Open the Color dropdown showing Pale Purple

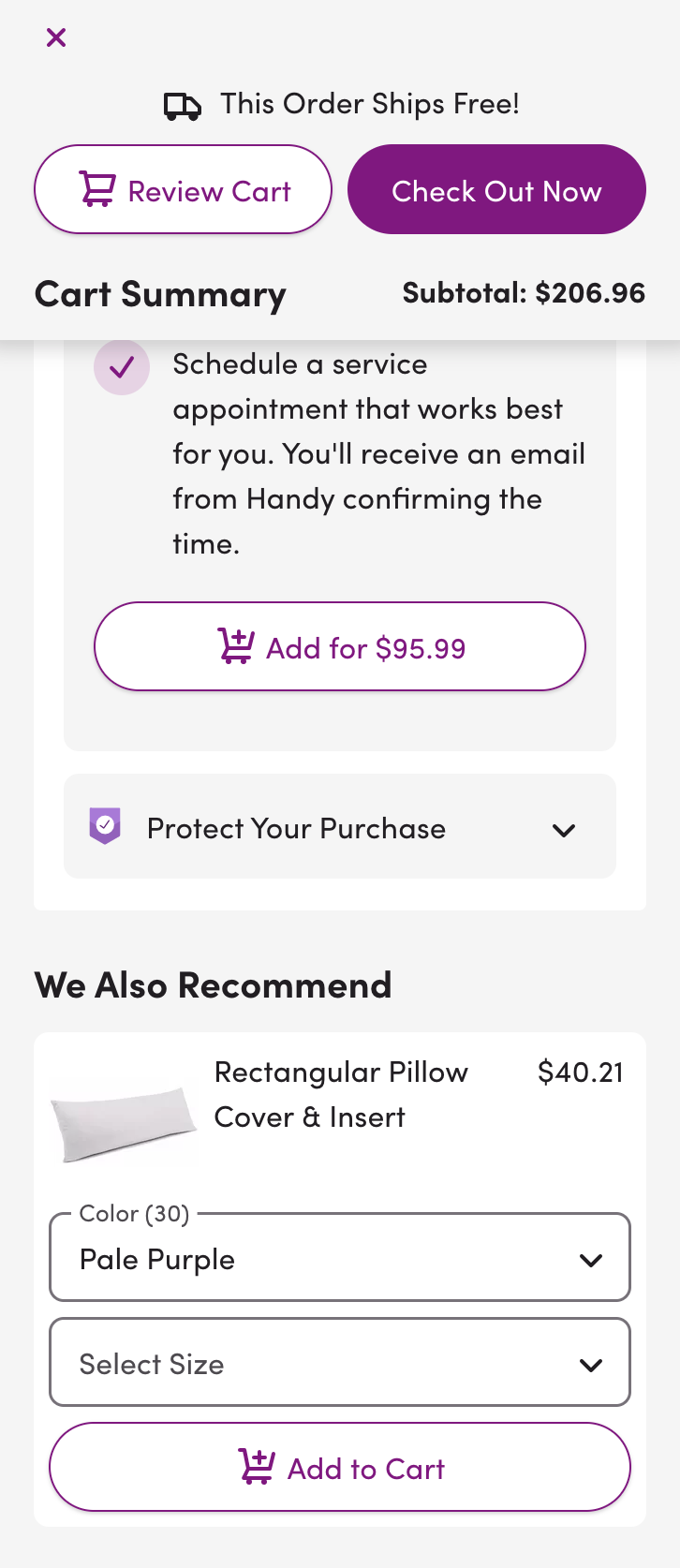pyautogui.click(x=339, y=1258)
